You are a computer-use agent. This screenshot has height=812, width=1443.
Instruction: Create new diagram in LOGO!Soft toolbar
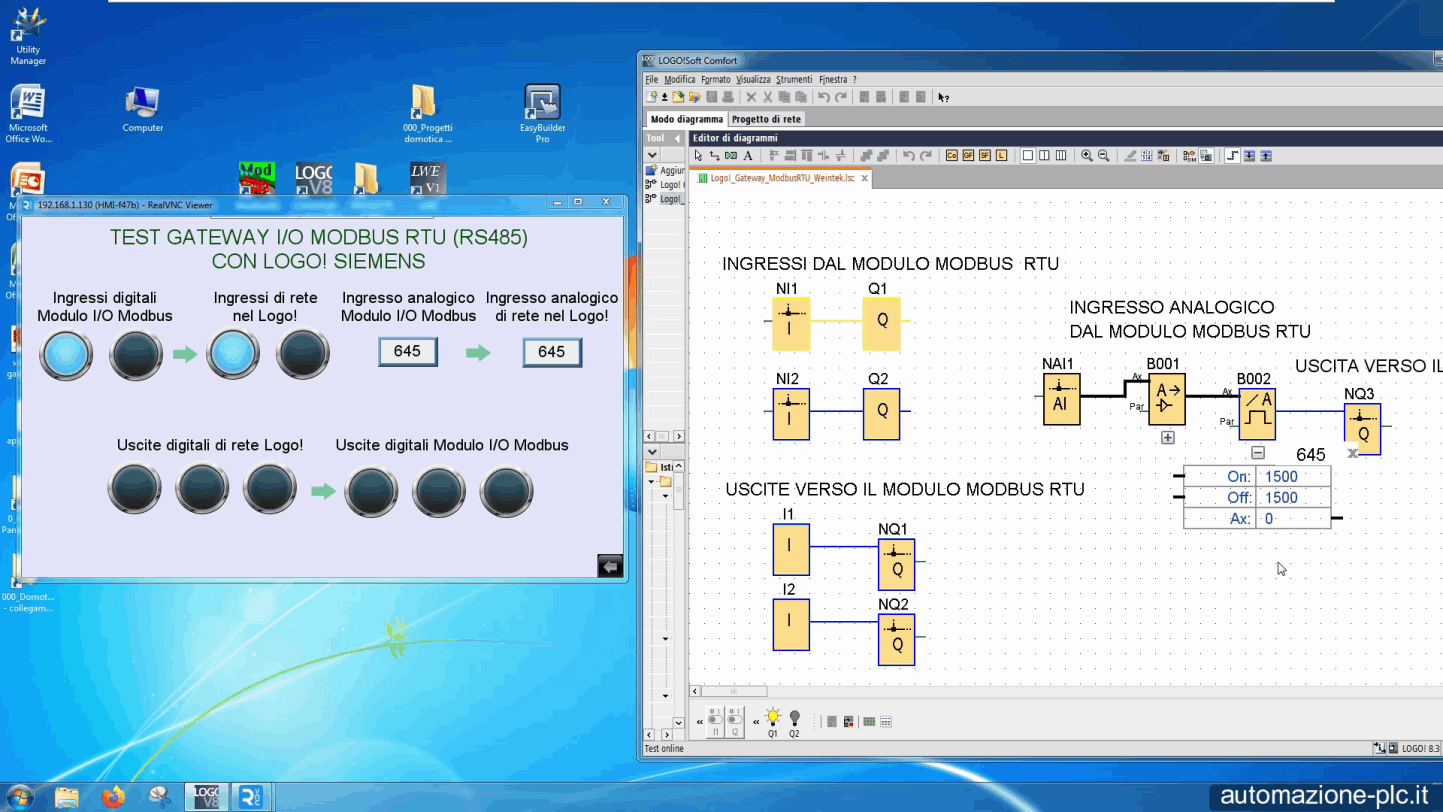click(651, 97)
